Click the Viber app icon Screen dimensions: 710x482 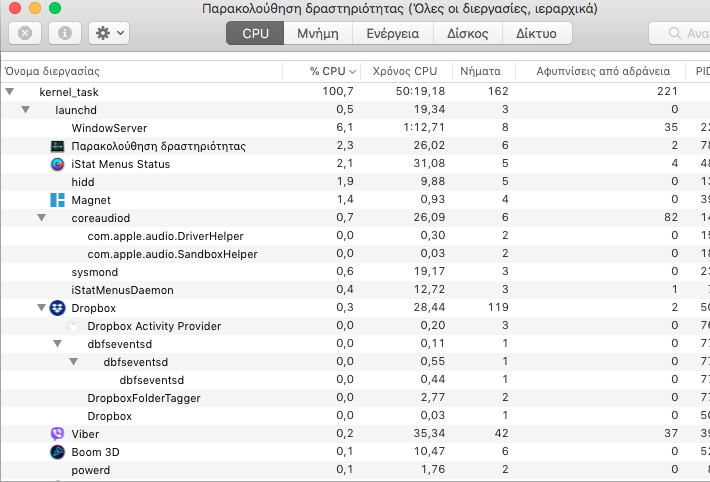tap(57, 434)
